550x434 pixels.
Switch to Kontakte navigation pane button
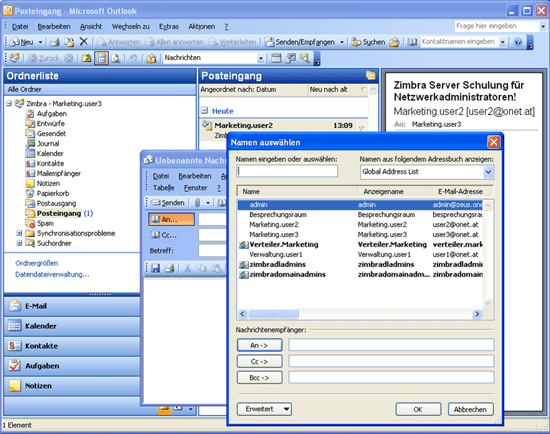point(72,346)
